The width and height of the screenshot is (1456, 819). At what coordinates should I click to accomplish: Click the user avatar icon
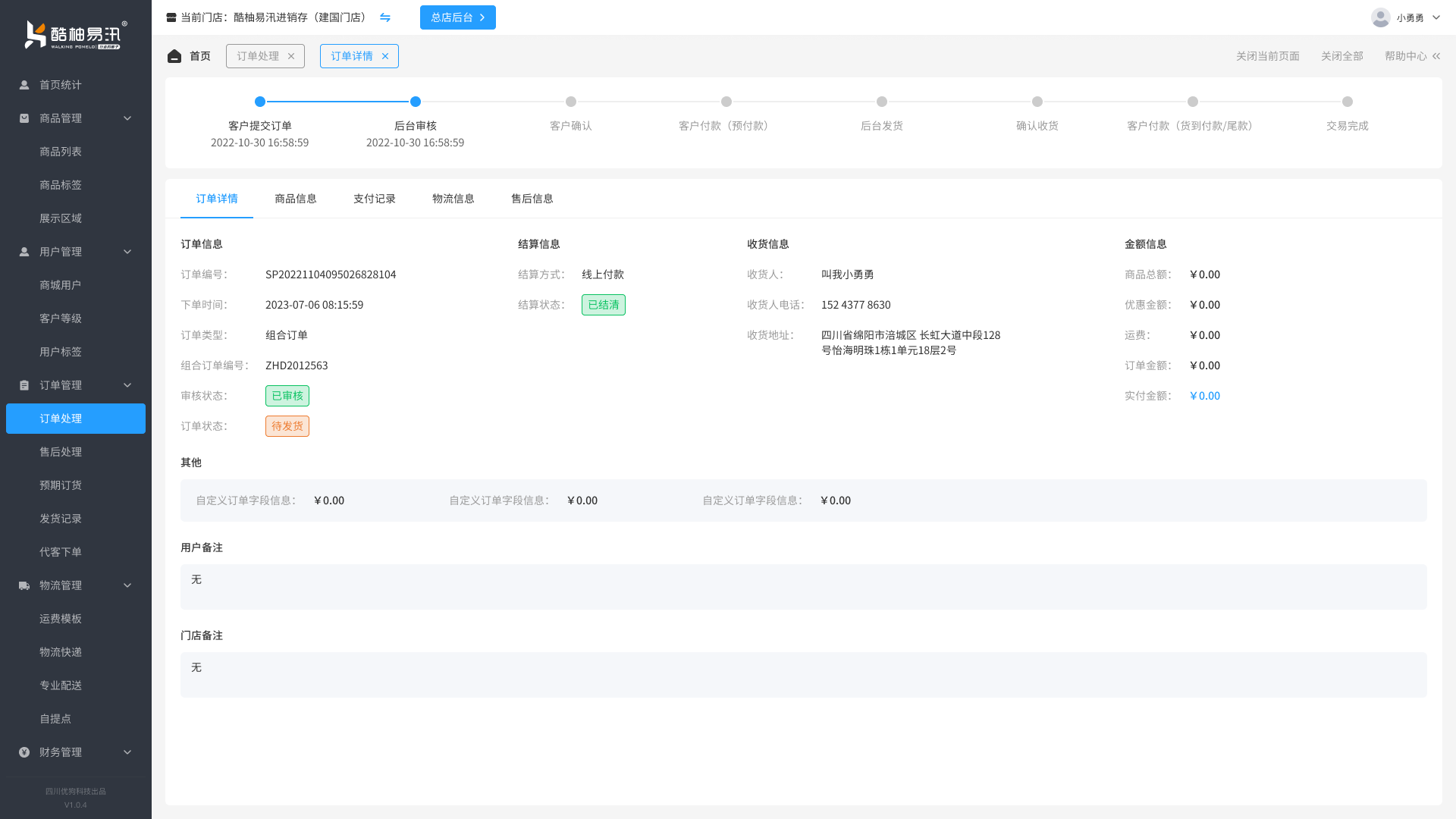(1380, 17)
